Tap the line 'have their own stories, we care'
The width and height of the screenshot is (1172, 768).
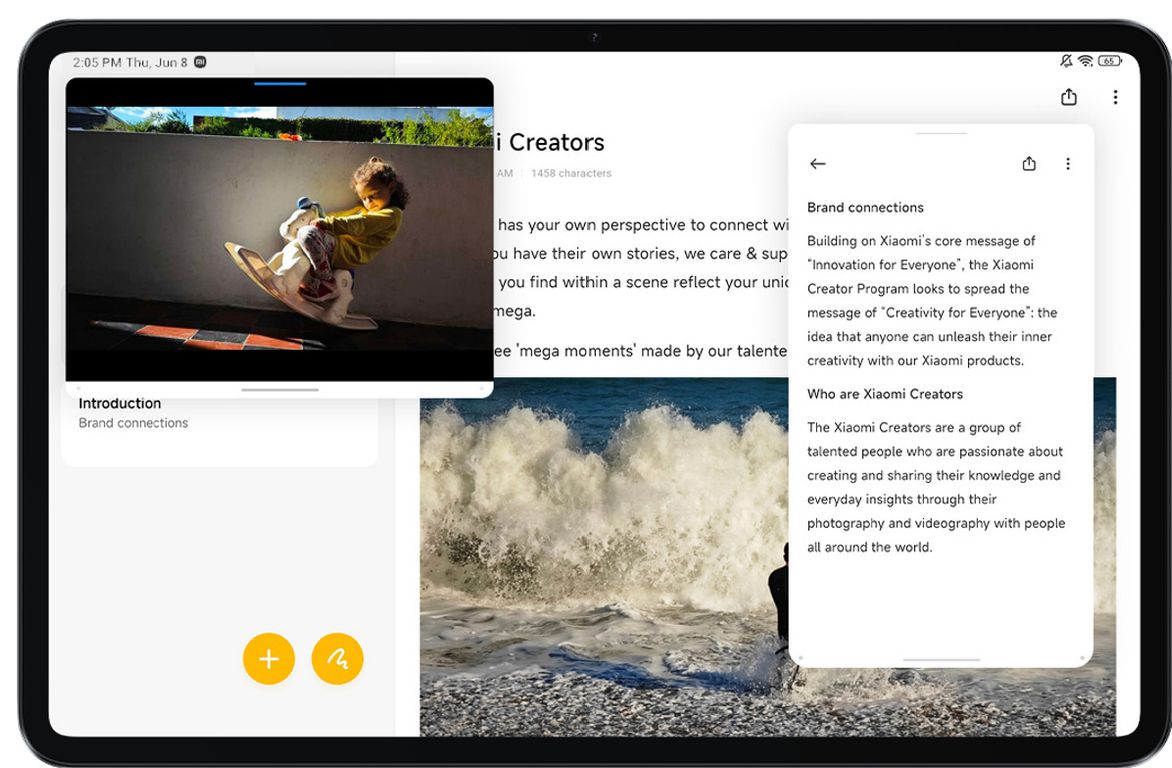click(x=641, y=254)
